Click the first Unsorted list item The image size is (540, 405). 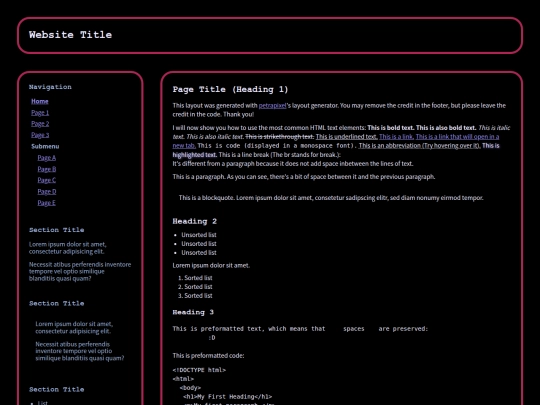tap(199, 235)
